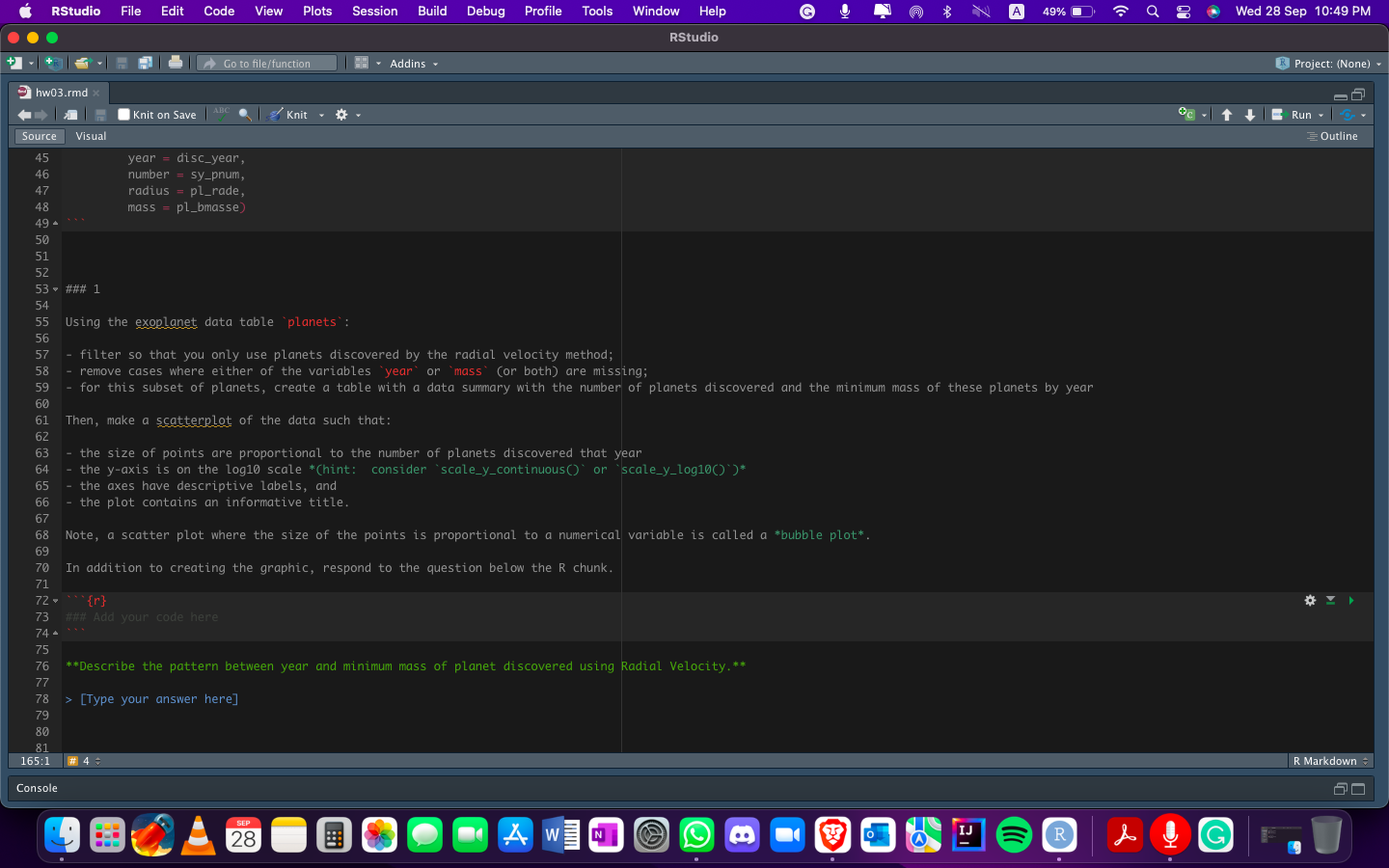
Task: Click the Insert new code chunk icon
Action: 1186,114
